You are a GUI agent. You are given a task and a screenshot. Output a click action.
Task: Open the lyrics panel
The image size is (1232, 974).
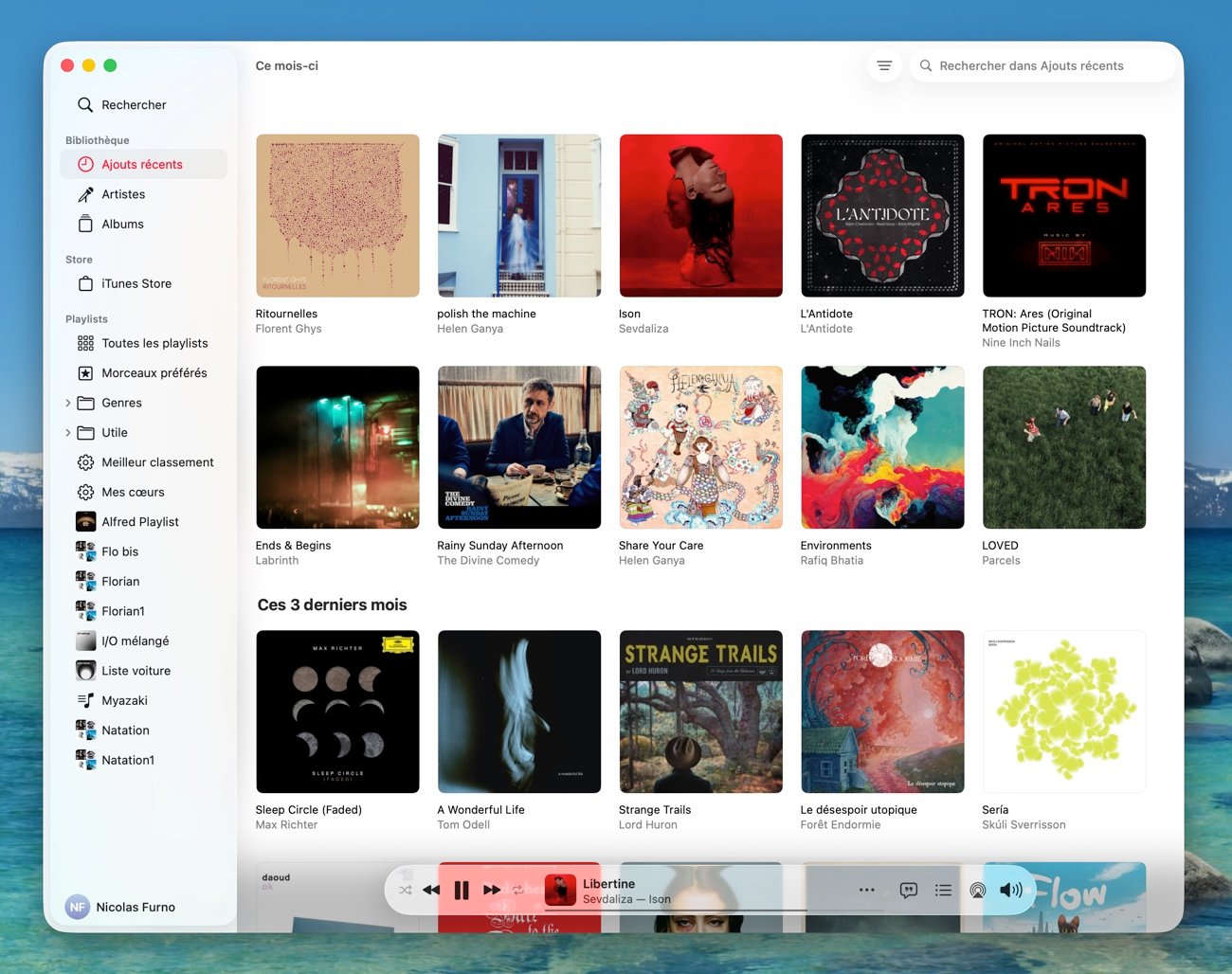pyautogui.click(x=908, y=891)
